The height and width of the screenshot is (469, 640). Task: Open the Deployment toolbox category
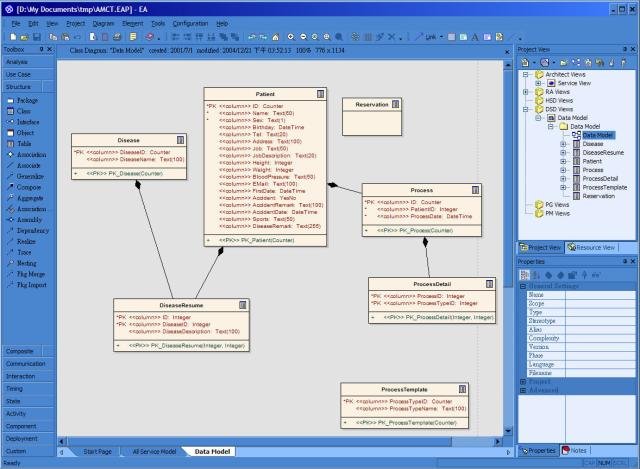tap(28, 438)
